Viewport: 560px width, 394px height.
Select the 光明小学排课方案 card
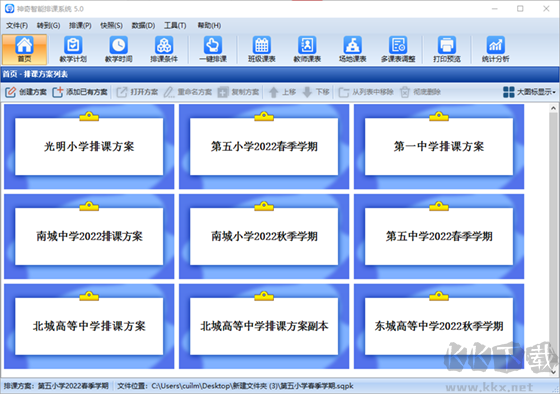pos(89,146)
